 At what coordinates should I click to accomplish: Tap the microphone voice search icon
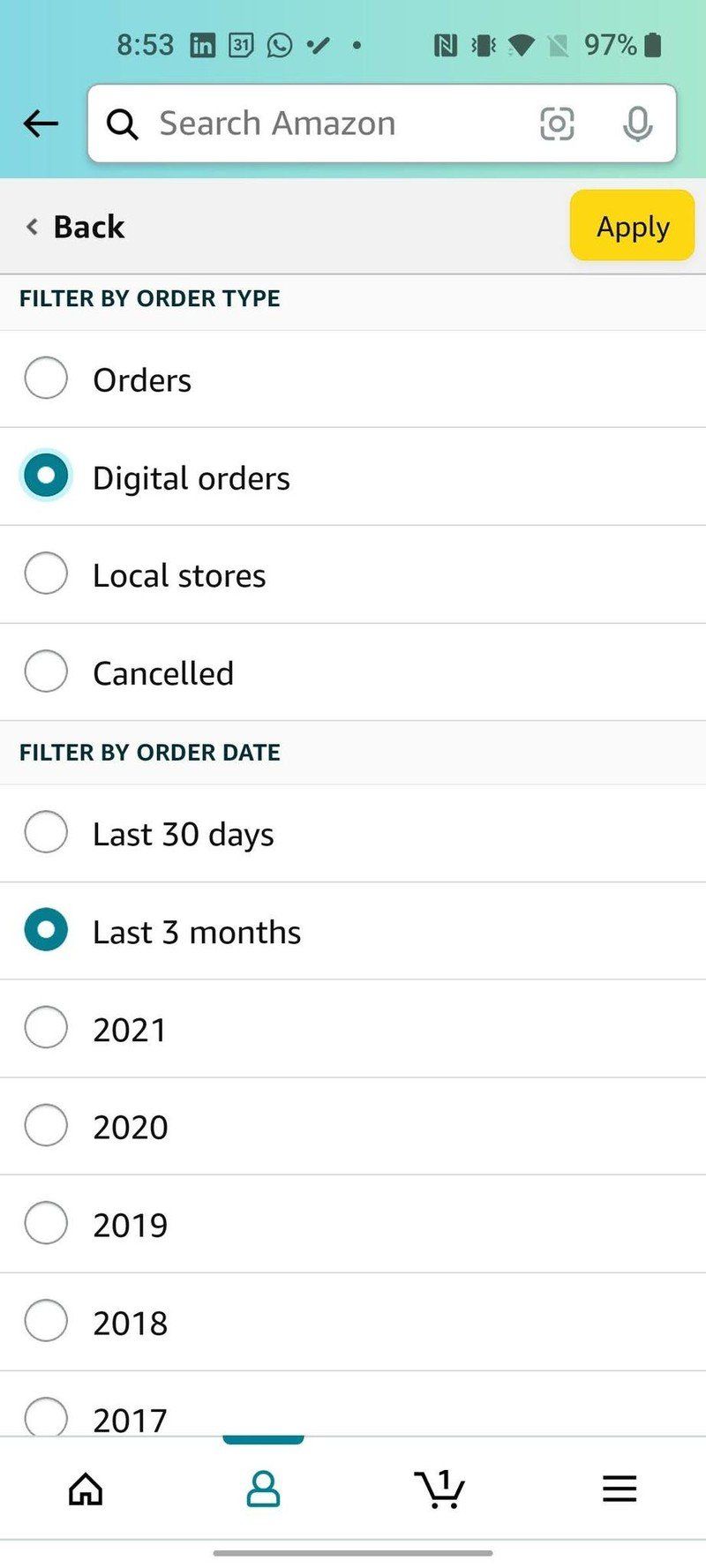click(x=636, y=124)
